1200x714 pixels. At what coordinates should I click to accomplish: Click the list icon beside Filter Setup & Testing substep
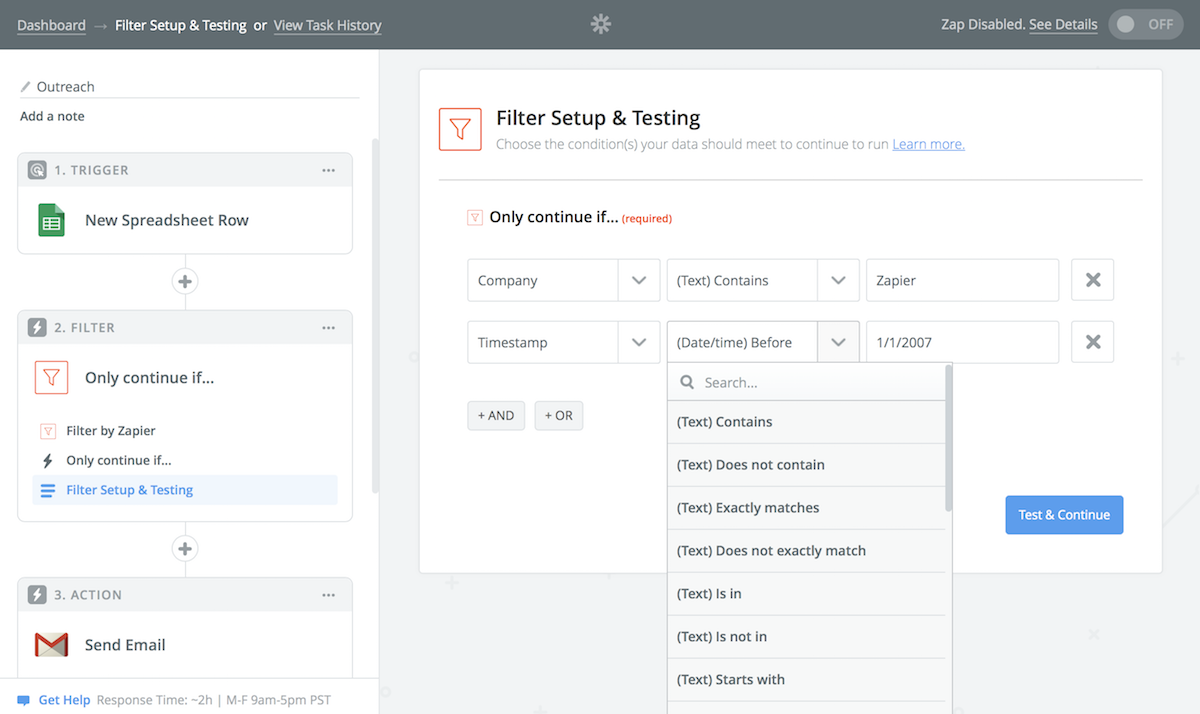47,490
